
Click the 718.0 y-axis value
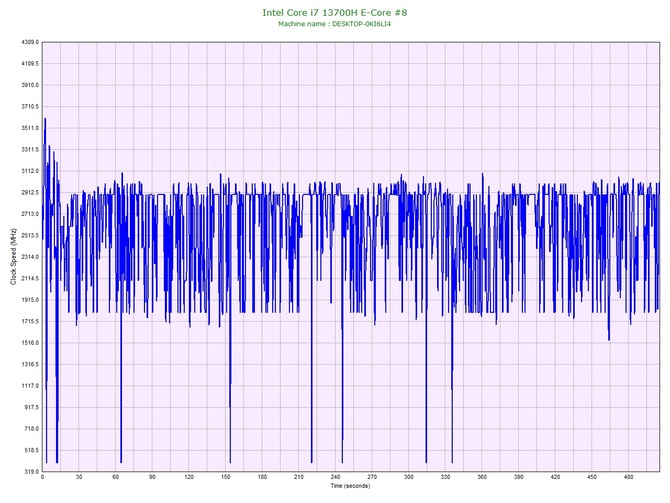tap(31, 429)
